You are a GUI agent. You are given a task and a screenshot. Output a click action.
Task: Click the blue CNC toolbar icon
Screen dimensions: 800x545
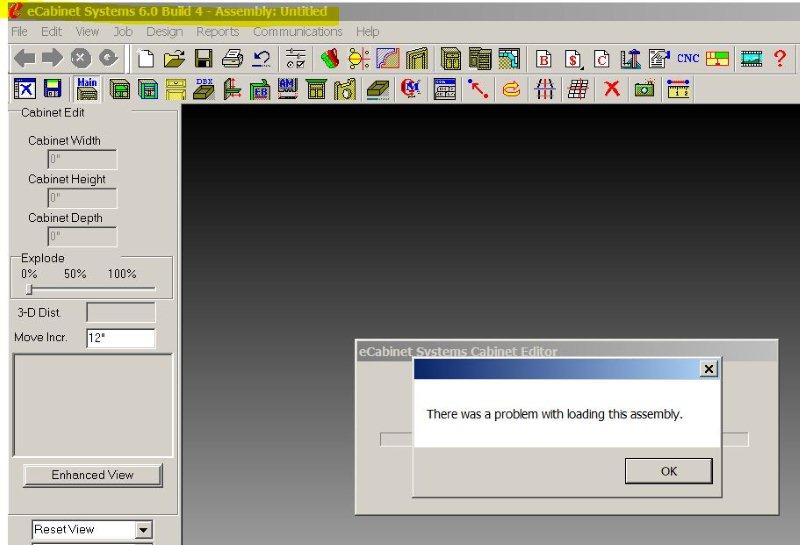point(688,58)
